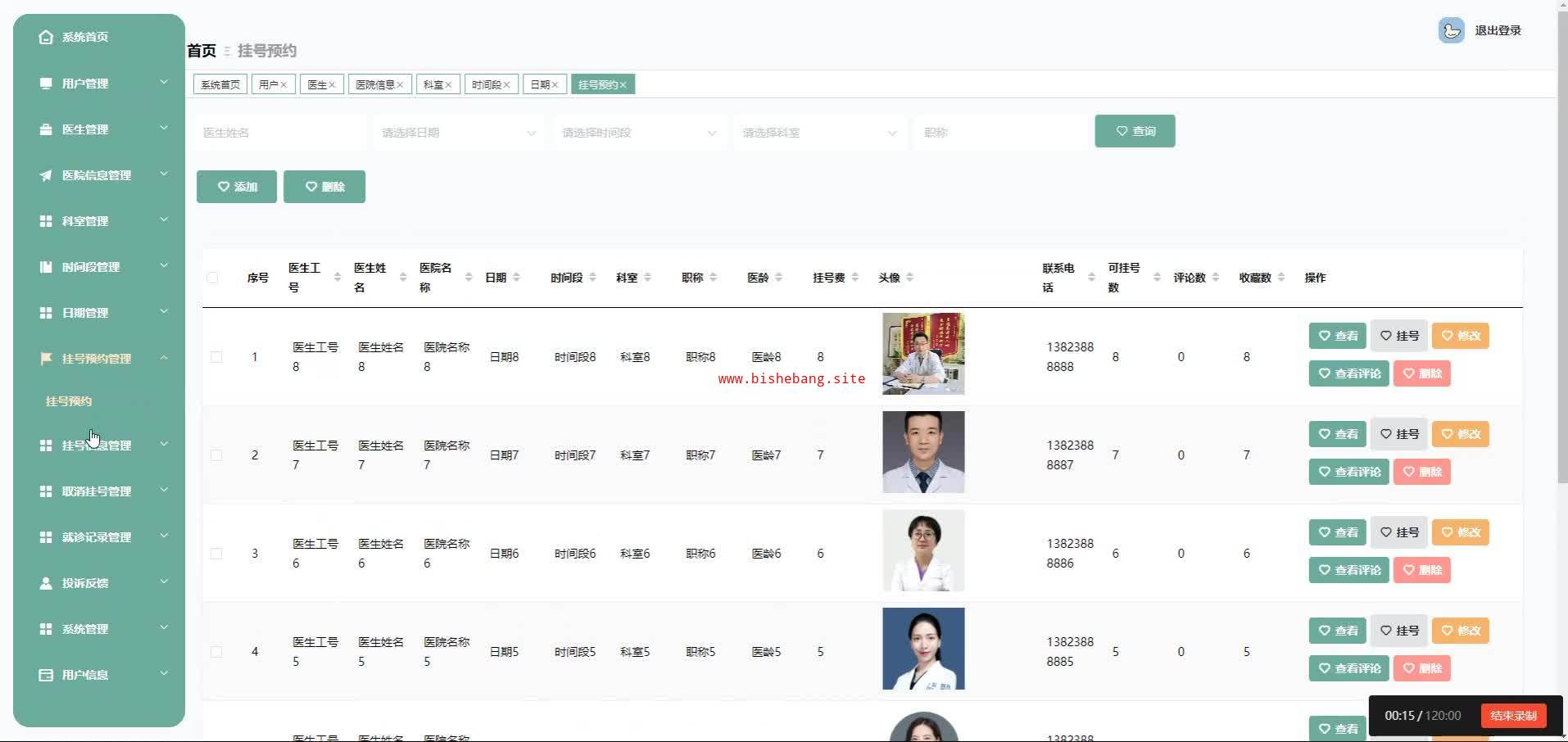1568x742 pixels.
Task: Open the 时间段管理 sidebar menu
Action: 99,267
